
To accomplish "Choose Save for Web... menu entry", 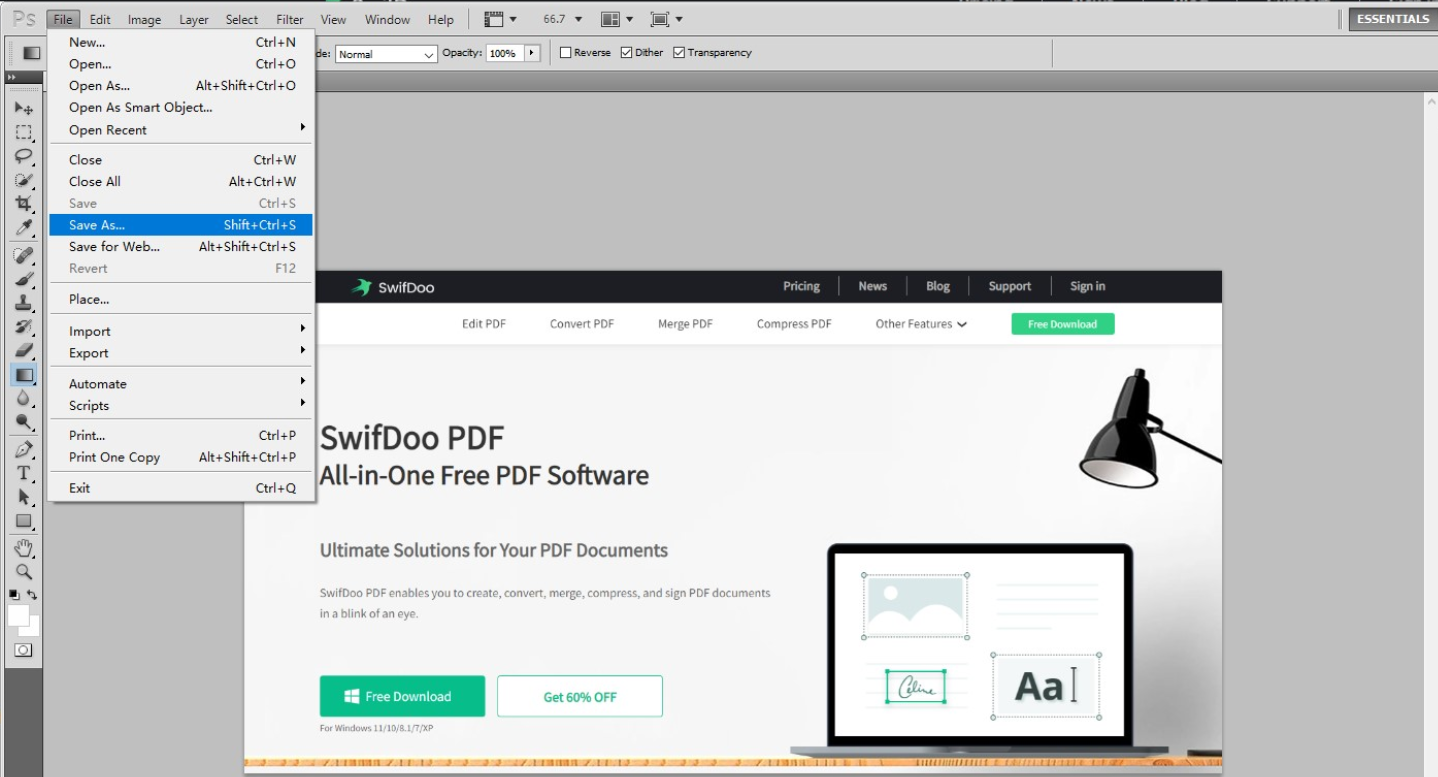I will (182, 247).
